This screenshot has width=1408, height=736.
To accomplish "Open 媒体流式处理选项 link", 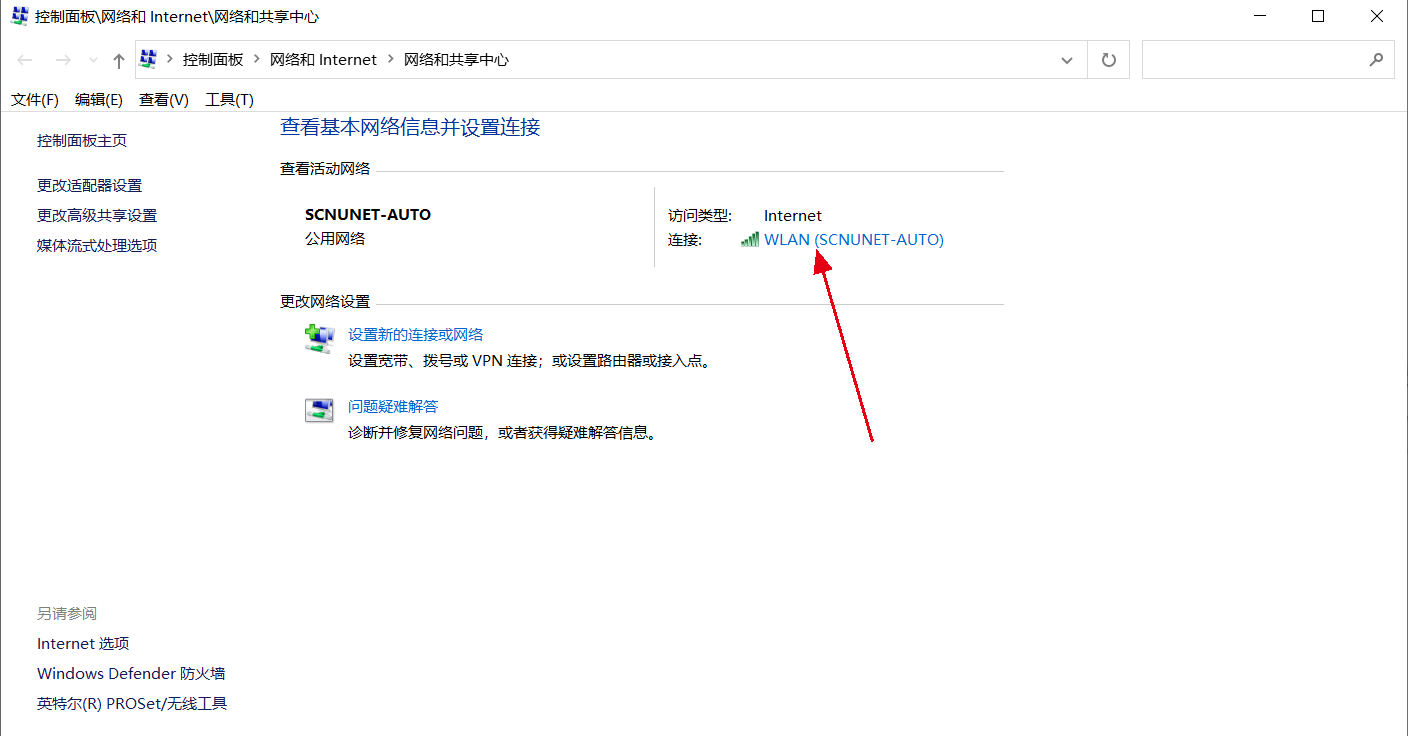I will (97, 246).
